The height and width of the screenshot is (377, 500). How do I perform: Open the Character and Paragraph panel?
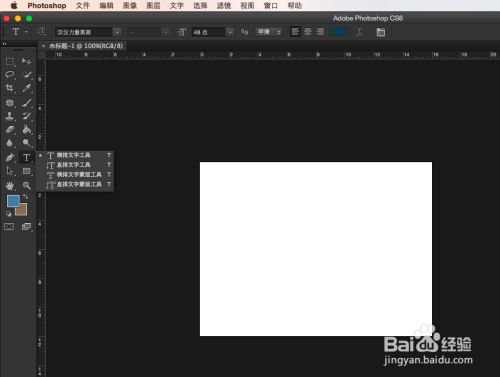point(381,32)
